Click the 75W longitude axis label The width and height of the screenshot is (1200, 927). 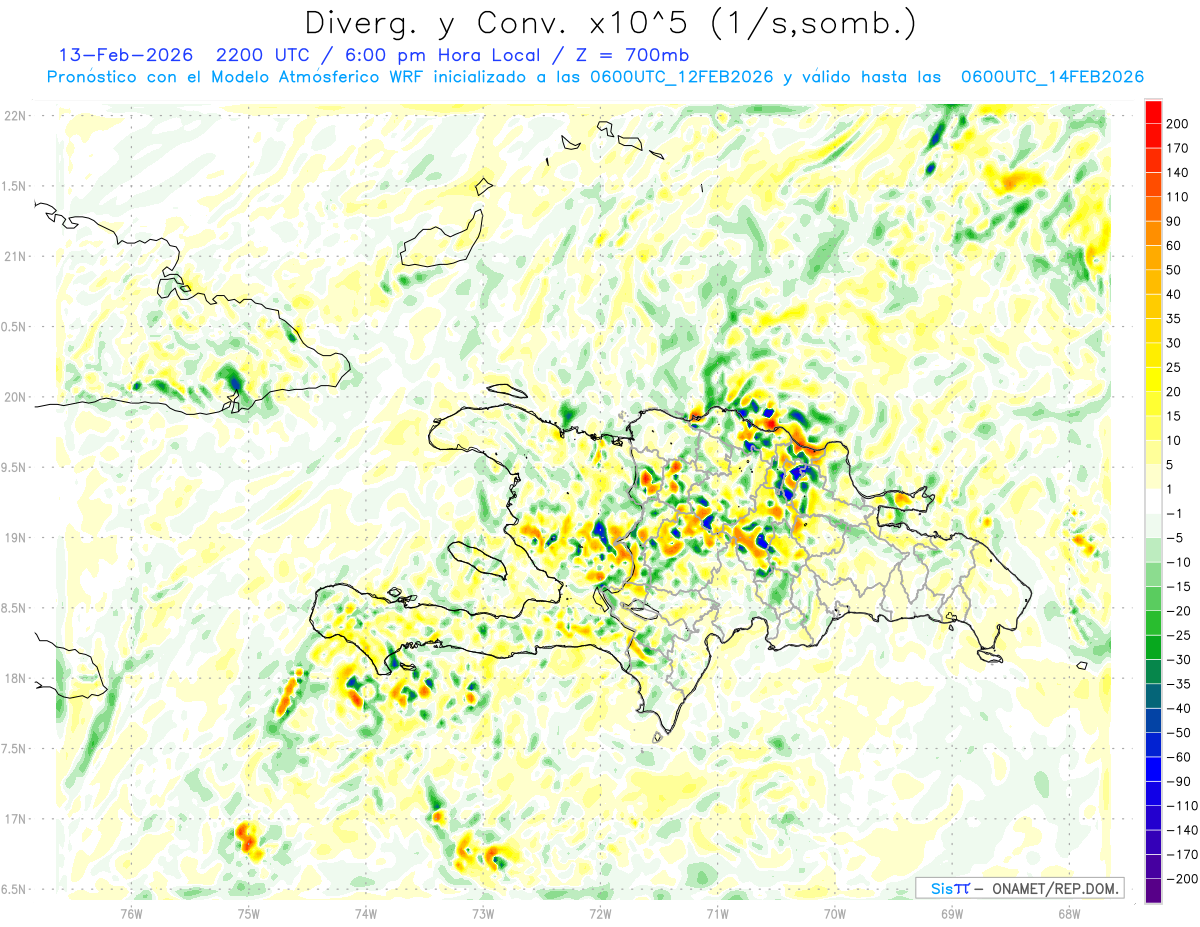(249, 914)
